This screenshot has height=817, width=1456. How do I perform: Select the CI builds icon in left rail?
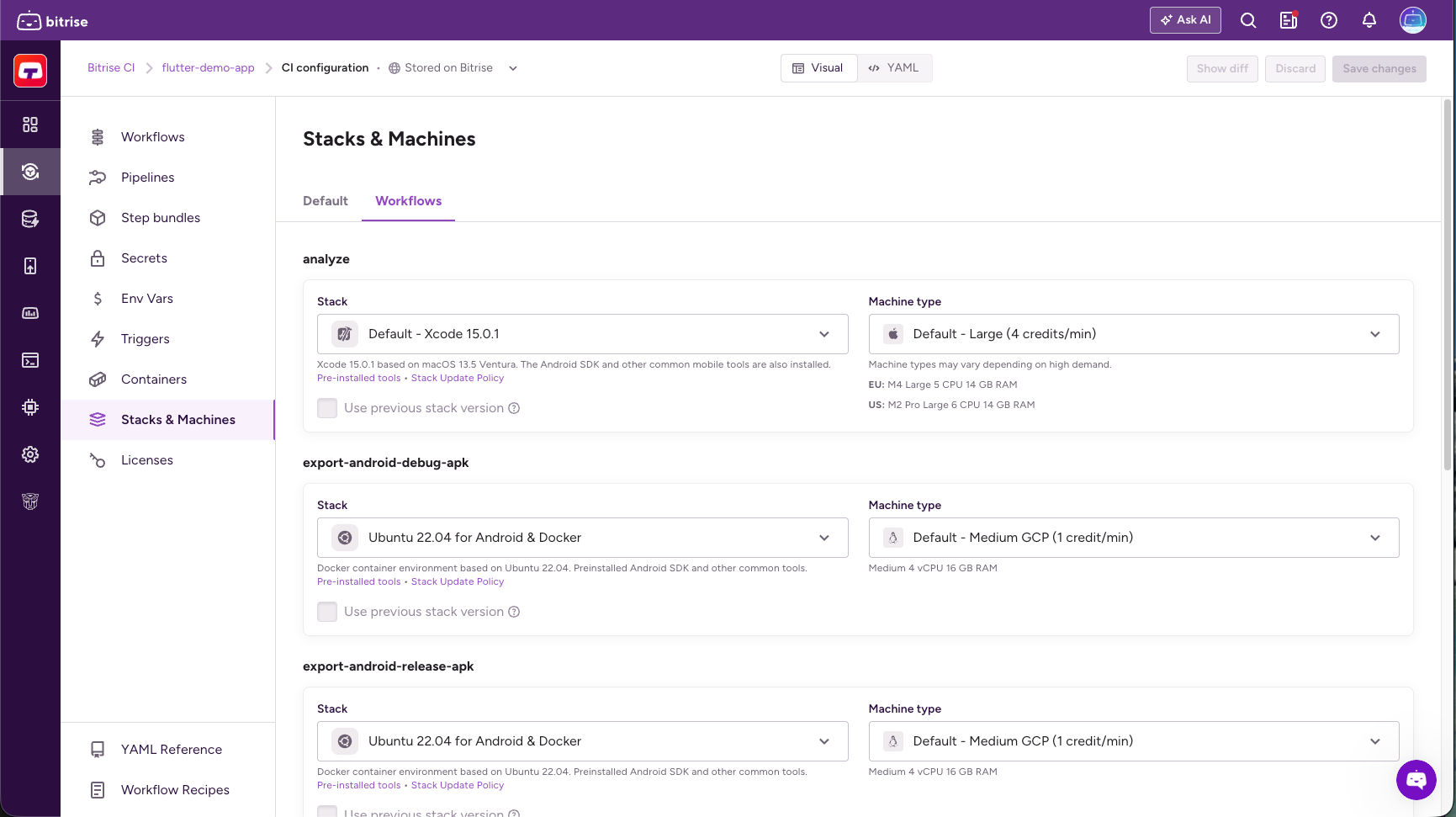(x=30, y=172)
